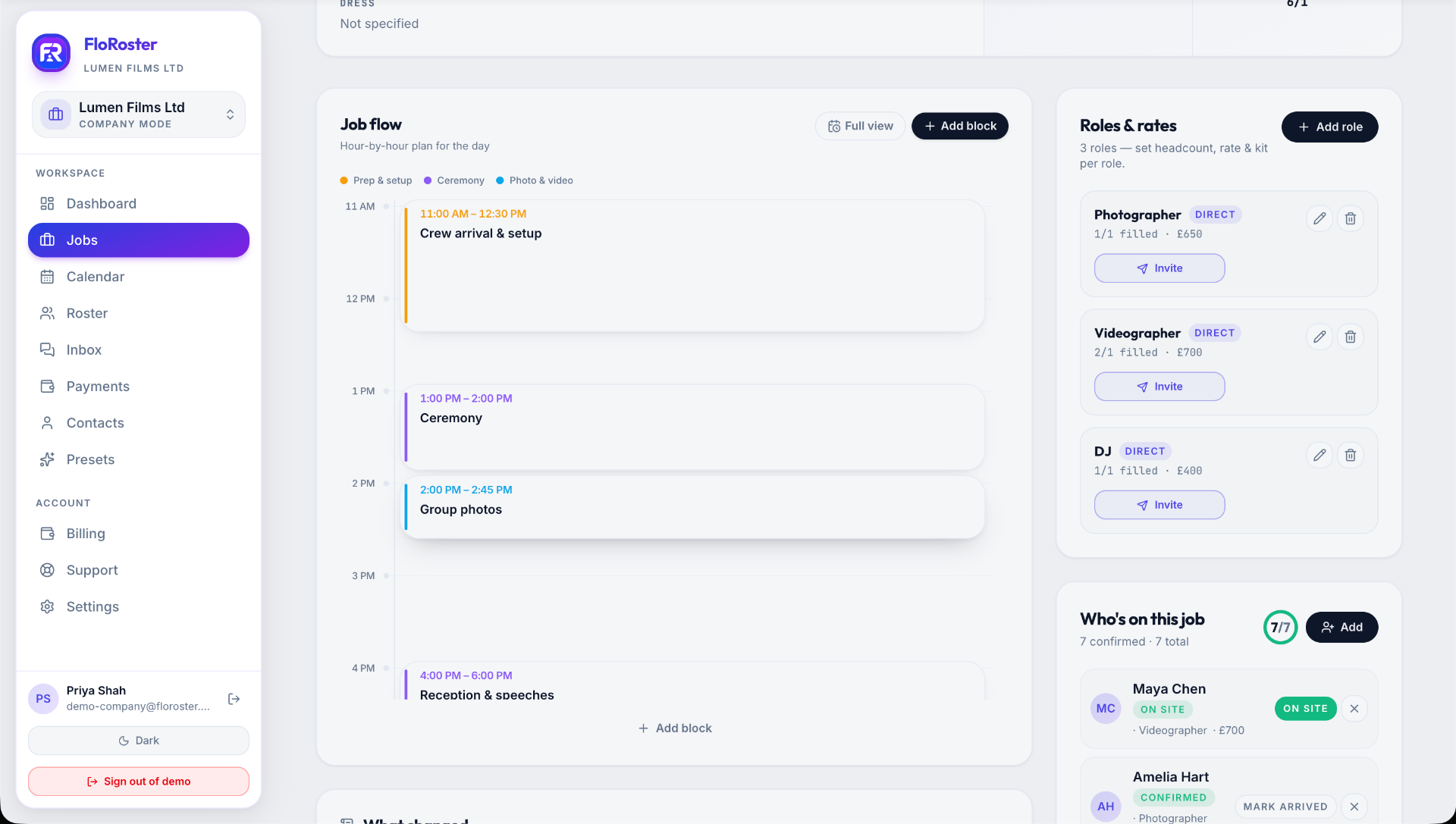The height and width of the screenshot is (824, 1456).
Task: Click the 3 PM timeline hour label
Action: pos(363,576)
